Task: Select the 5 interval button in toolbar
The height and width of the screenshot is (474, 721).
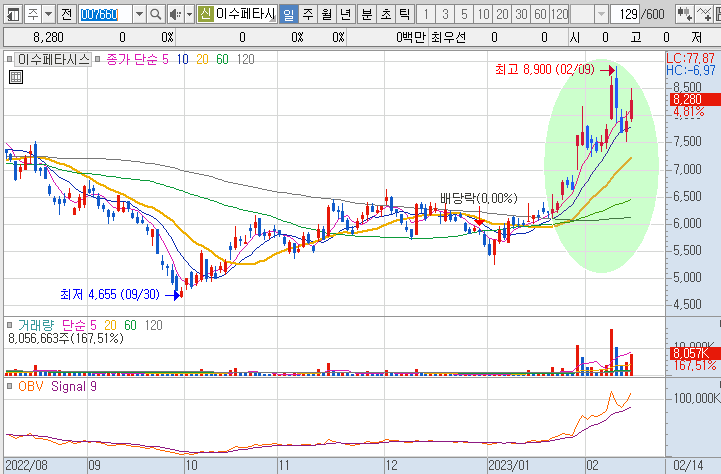Action: pyautogui.click(x=464, y=14)
